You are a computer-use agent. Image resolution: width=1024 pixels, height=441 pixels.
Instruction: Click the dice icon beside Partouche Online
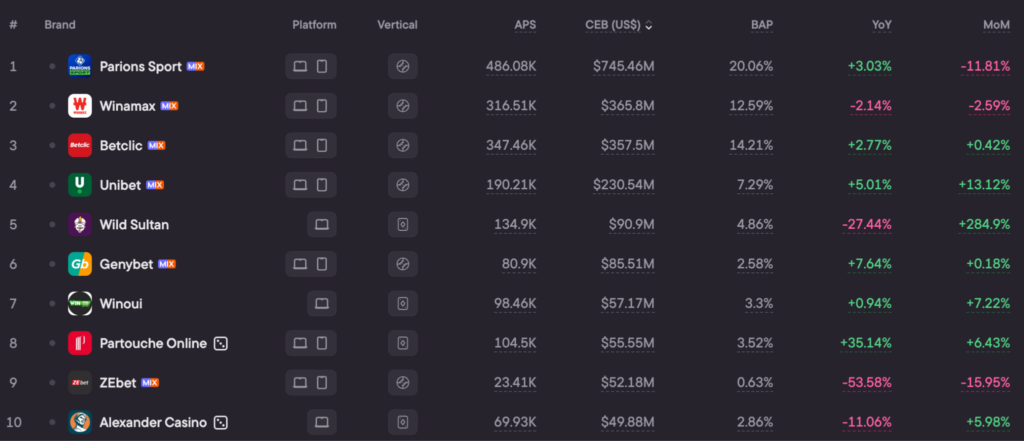[221, 343]
